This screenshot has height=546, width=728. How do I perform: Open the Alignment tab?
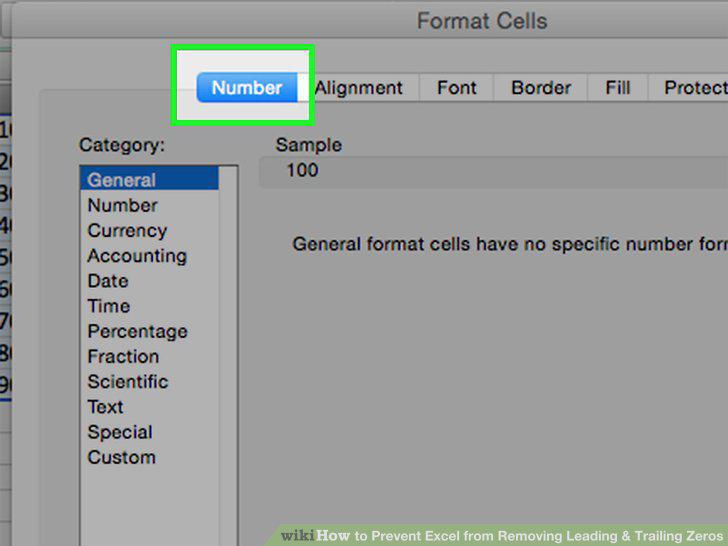click(358, 87)
